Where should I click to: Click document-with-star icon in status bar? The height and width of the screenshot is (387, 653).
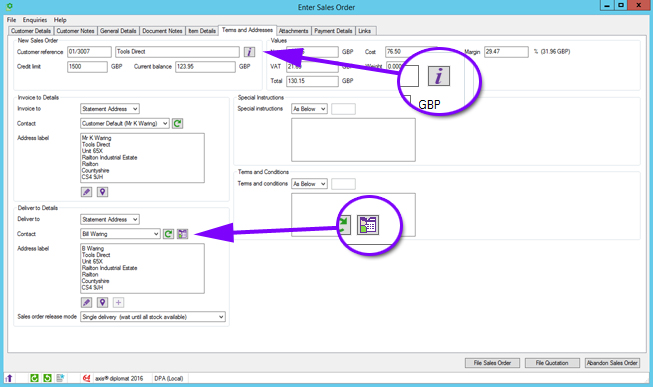pyautogui.click(x=60, y=378)
